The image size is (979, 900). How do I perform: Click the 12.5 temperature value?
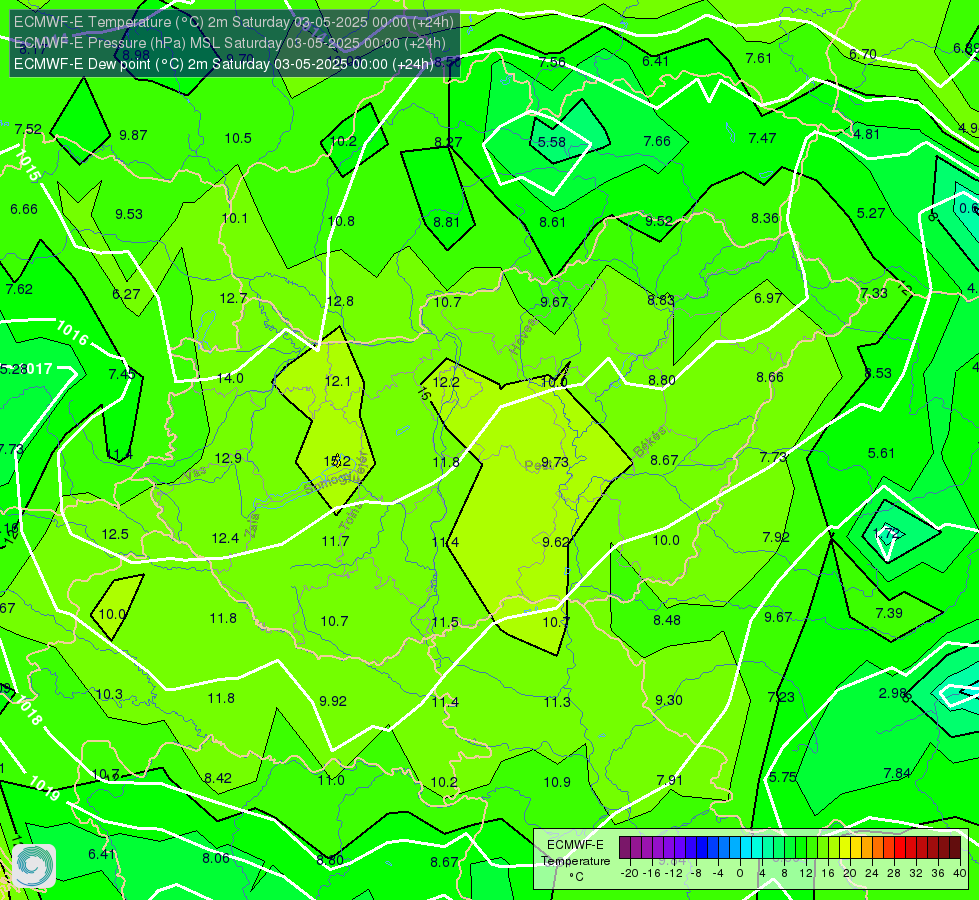pyautogui.click(x=115, y=534)
